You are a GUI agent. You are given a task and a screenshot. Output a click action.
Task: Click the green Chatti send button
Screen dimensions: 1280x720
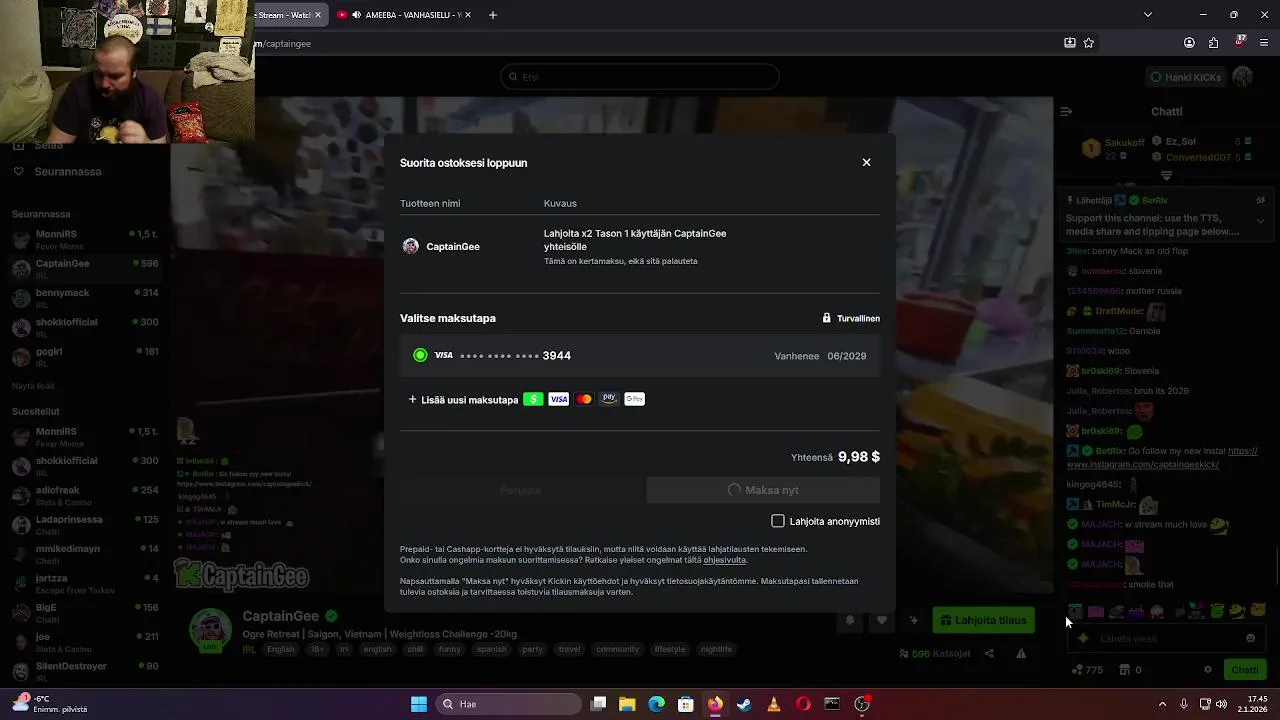pyautogui.click(x=1245, y=670)
